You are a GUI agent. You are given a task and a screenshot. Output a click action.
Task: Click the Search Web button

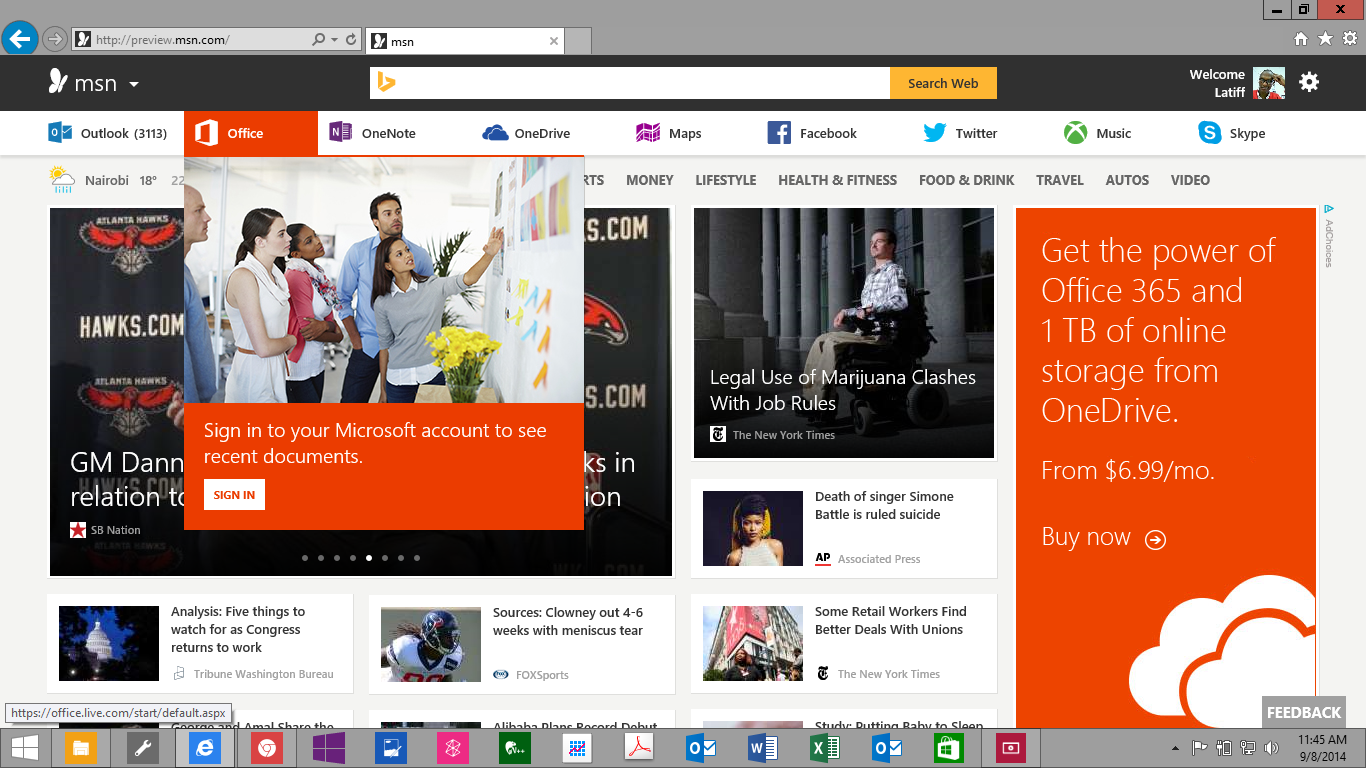[943, 83]
